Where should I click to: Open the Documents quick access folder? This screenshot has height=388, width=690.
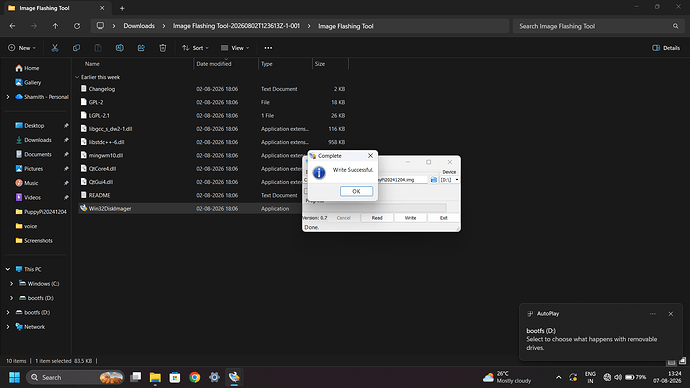coord(37,154)
